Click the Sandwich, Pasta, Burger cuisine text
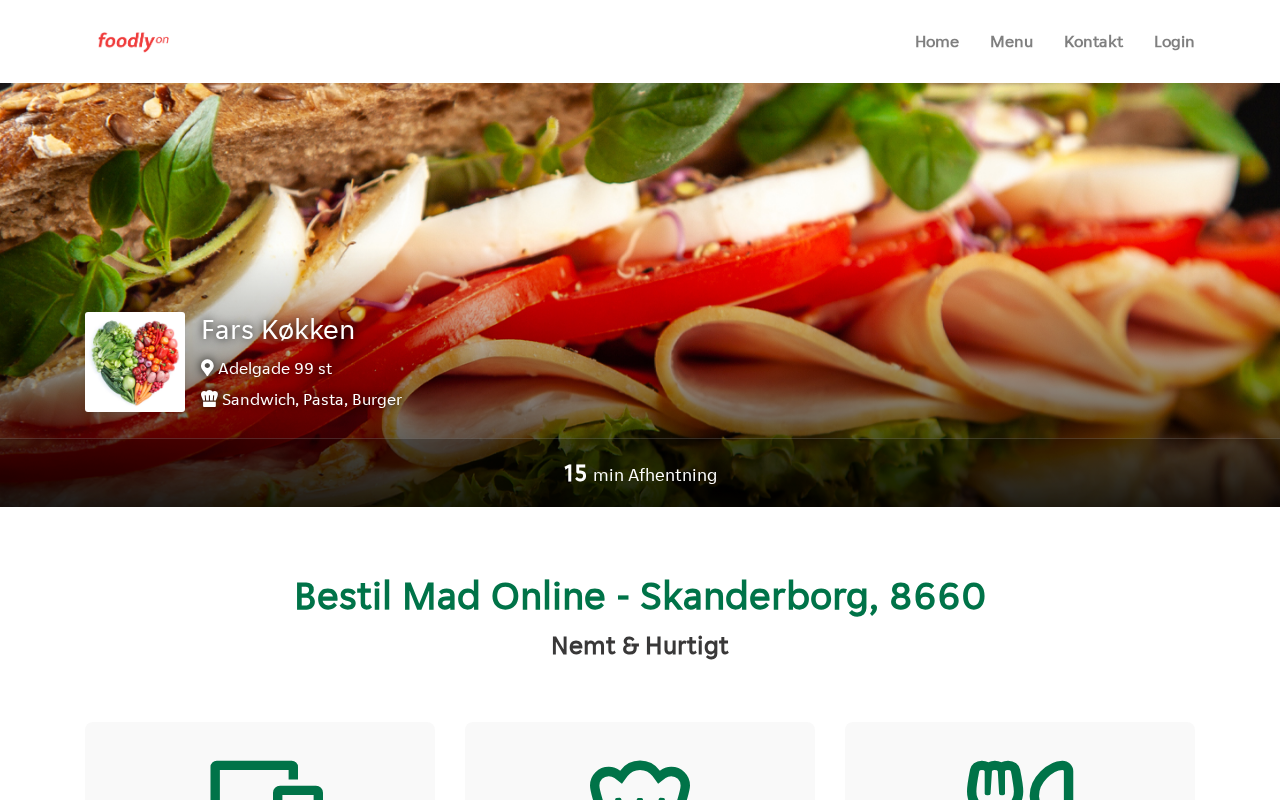Viewport: 1280px width, 800px height. click(x=312, y=399)
